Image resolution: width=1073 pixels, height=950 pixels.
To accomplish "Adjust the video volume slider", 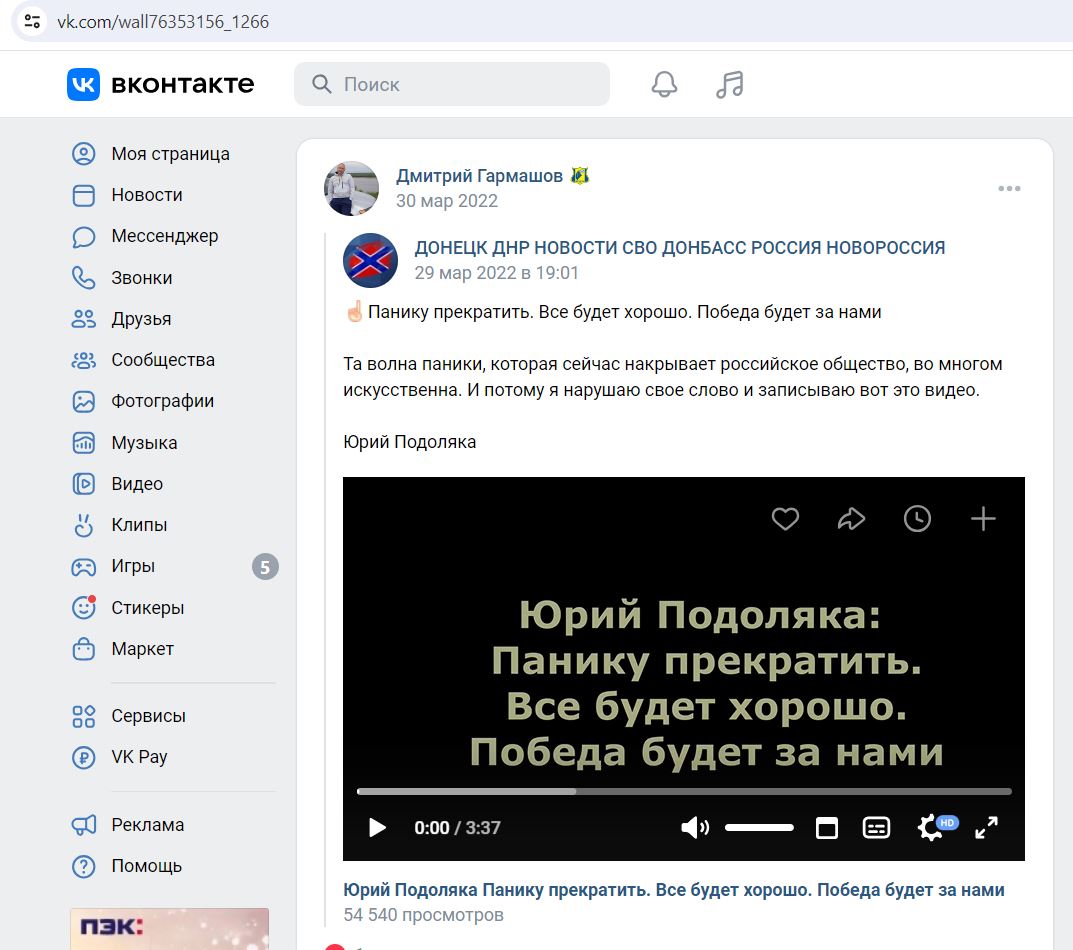I will [x=759, y=827].
